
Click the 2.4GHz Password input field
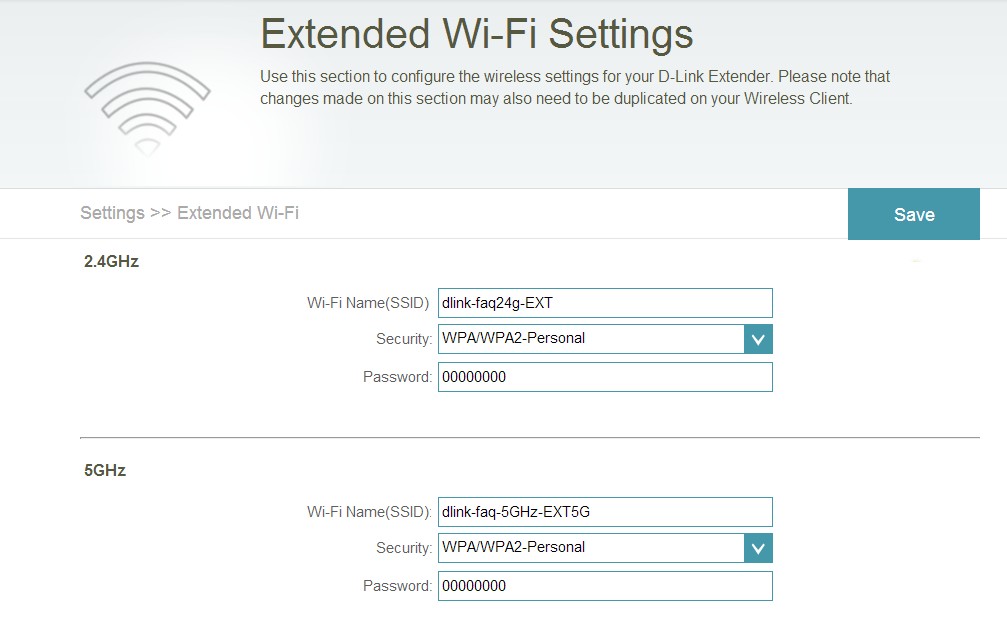(605, 377)
